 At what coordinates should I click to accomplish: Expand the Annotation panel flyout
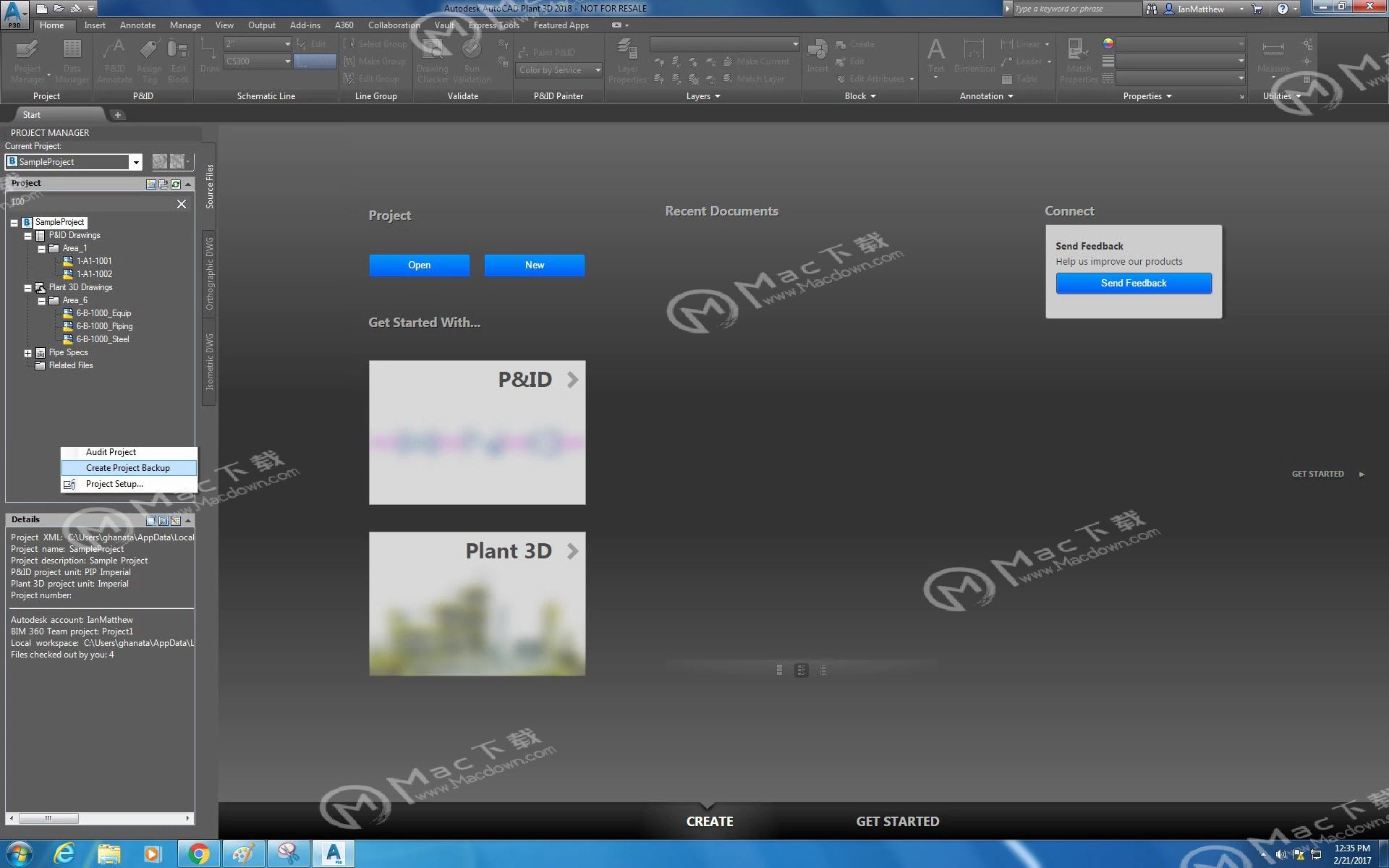coord(986,96)
